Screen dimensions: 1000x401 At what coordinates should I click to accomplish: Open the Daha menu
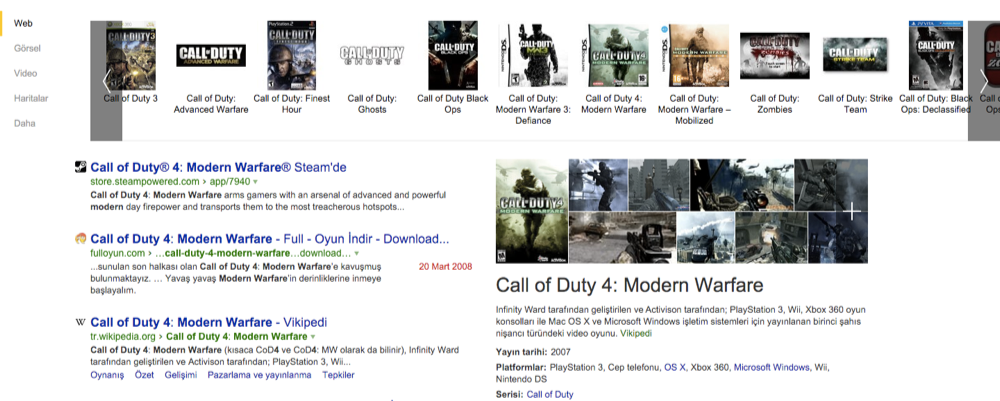(x=24, y=123)
